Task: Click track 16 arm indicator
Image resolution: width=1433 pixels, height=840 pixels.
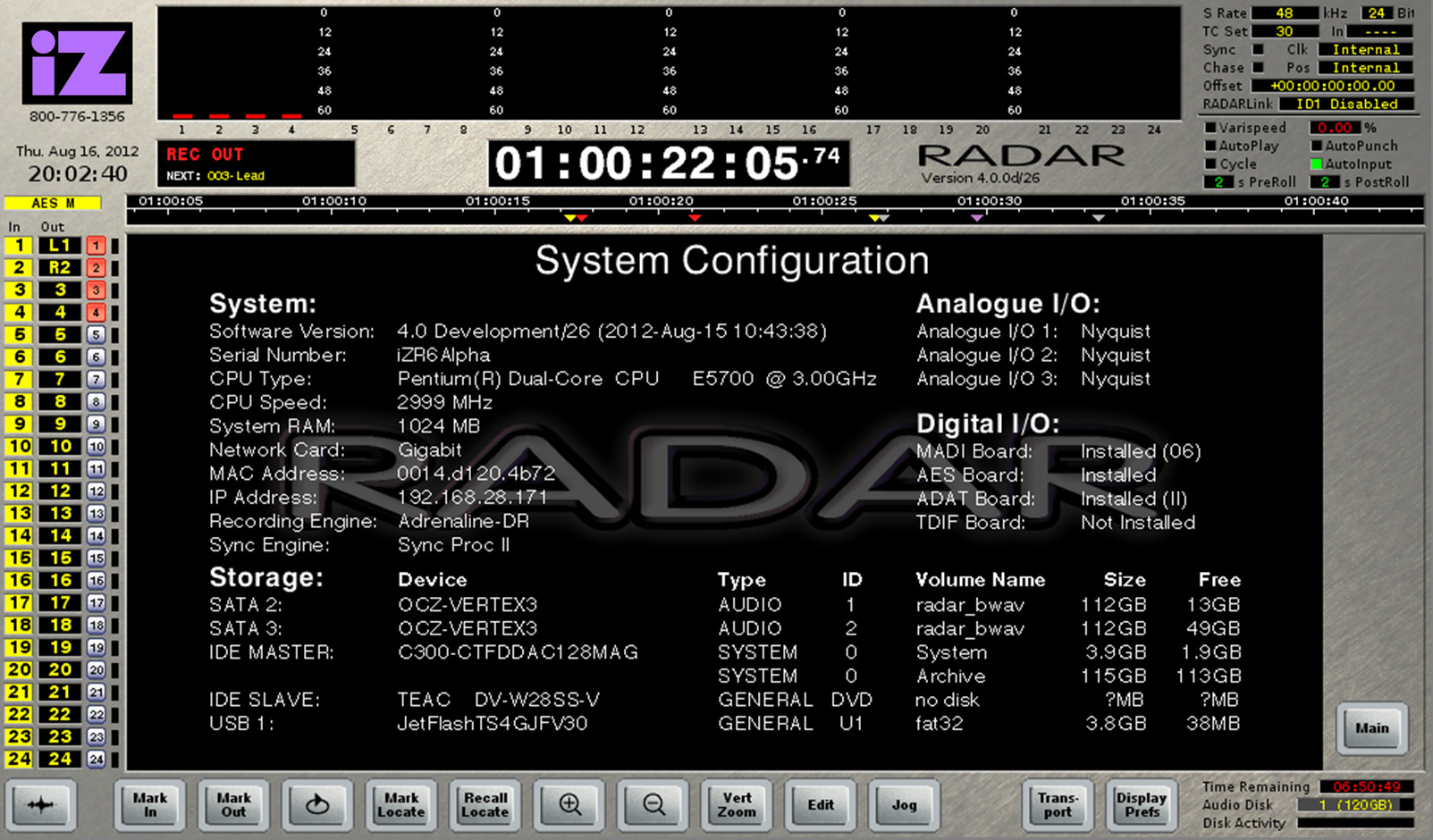Action: point(97,580)
